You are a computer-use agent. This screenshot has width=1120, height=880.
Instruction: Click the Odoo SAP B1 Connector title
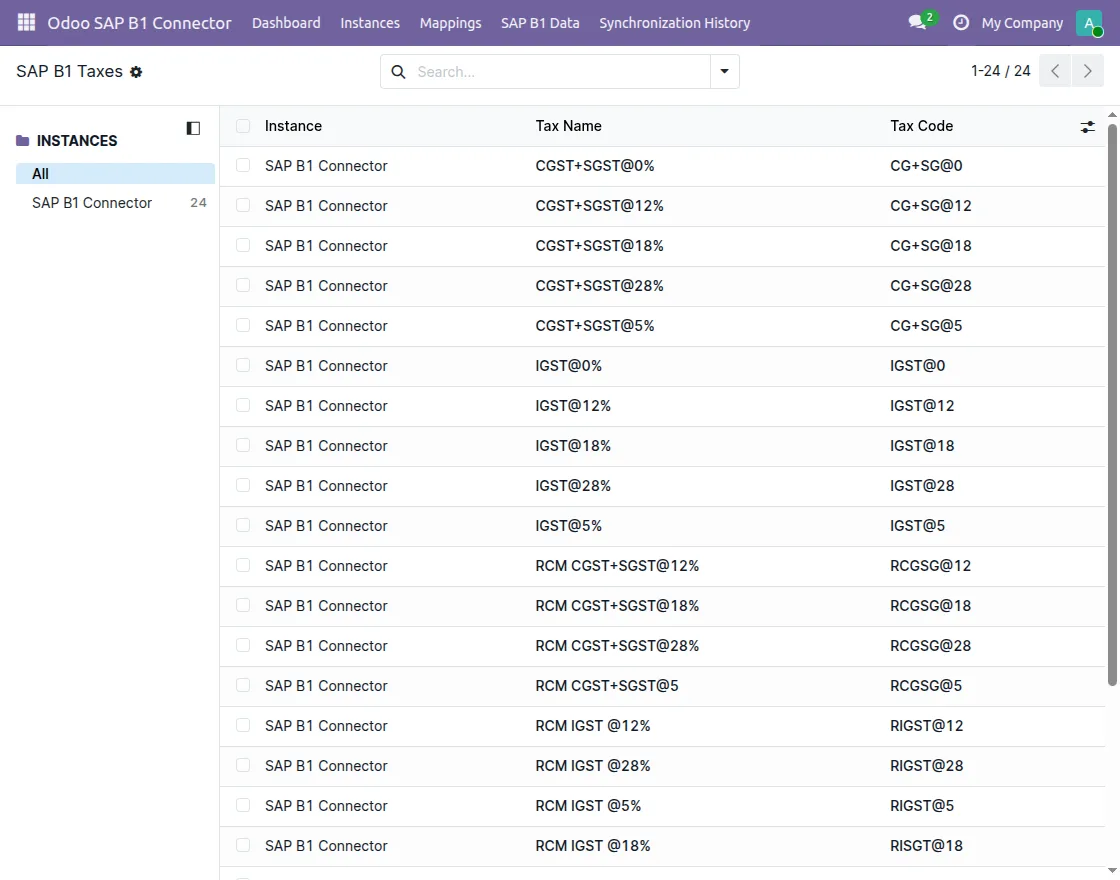(139, 23)
